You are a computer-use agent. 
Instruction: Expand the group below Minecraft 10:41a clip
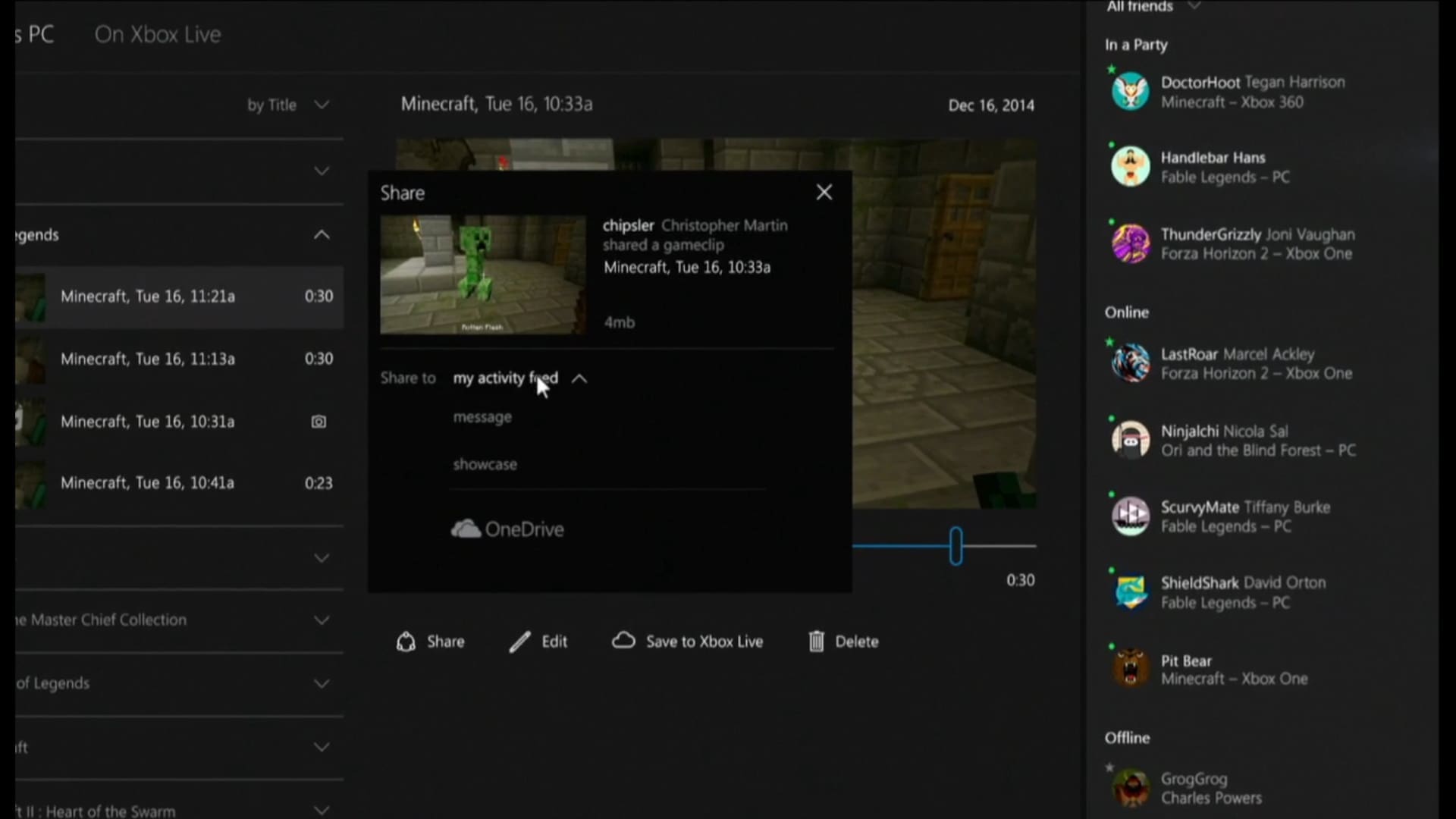322,558
